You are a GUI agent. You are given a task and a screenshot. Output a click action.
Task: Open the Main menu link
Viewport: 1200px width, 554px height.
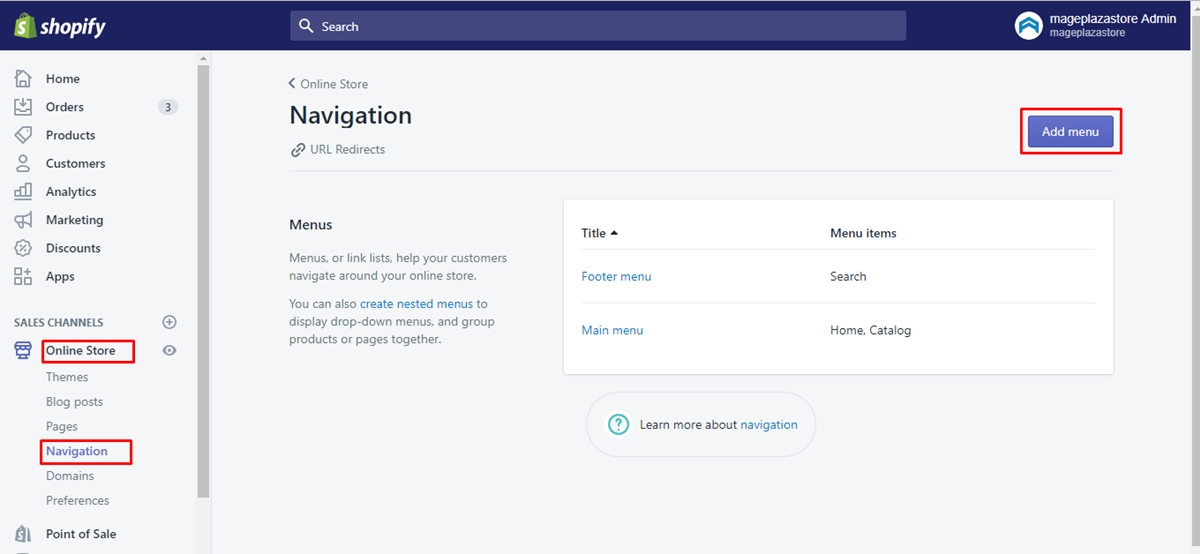click(x=612, y=331)
